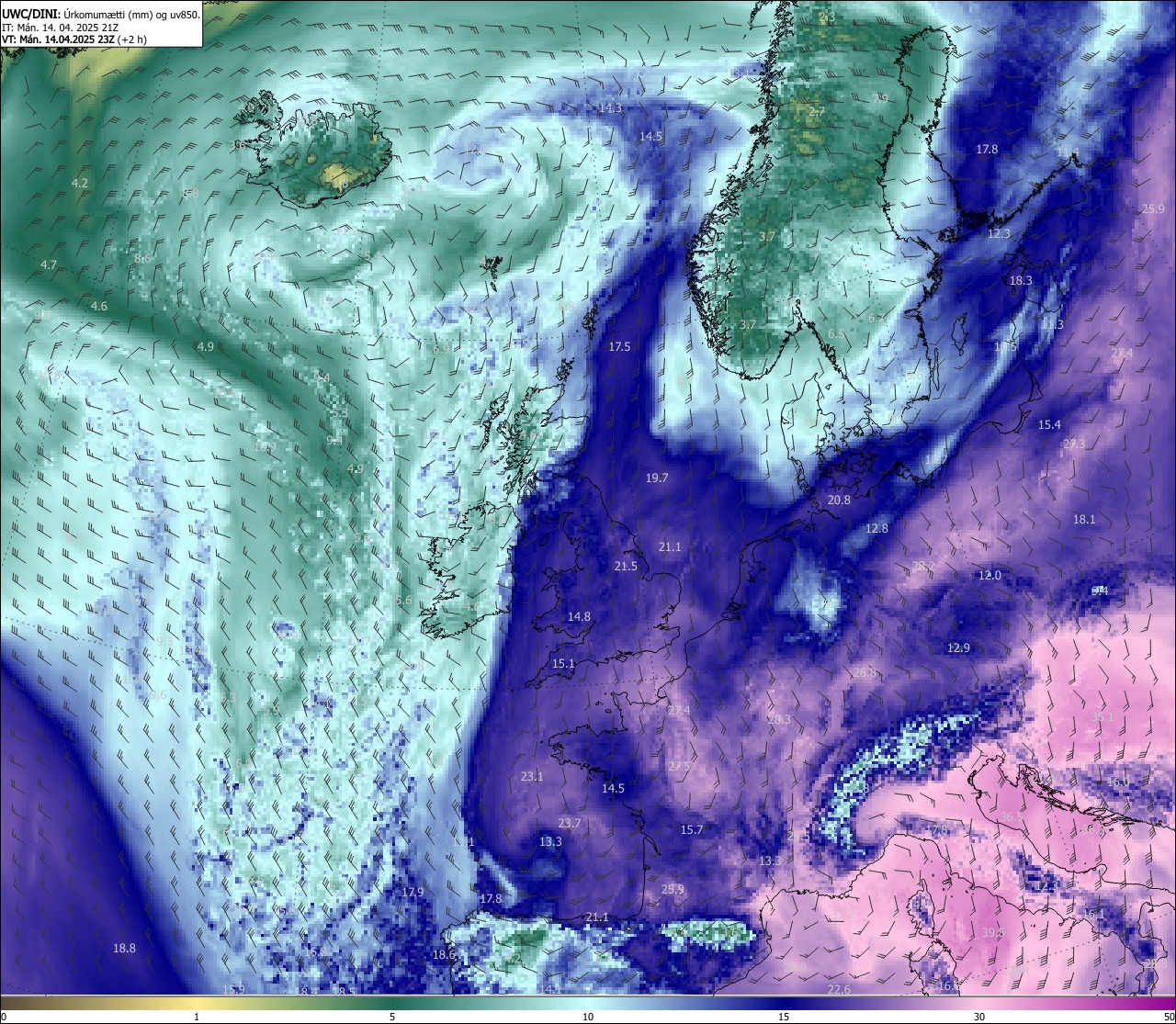Click the 12.3 value label

(x=999, y=234)
